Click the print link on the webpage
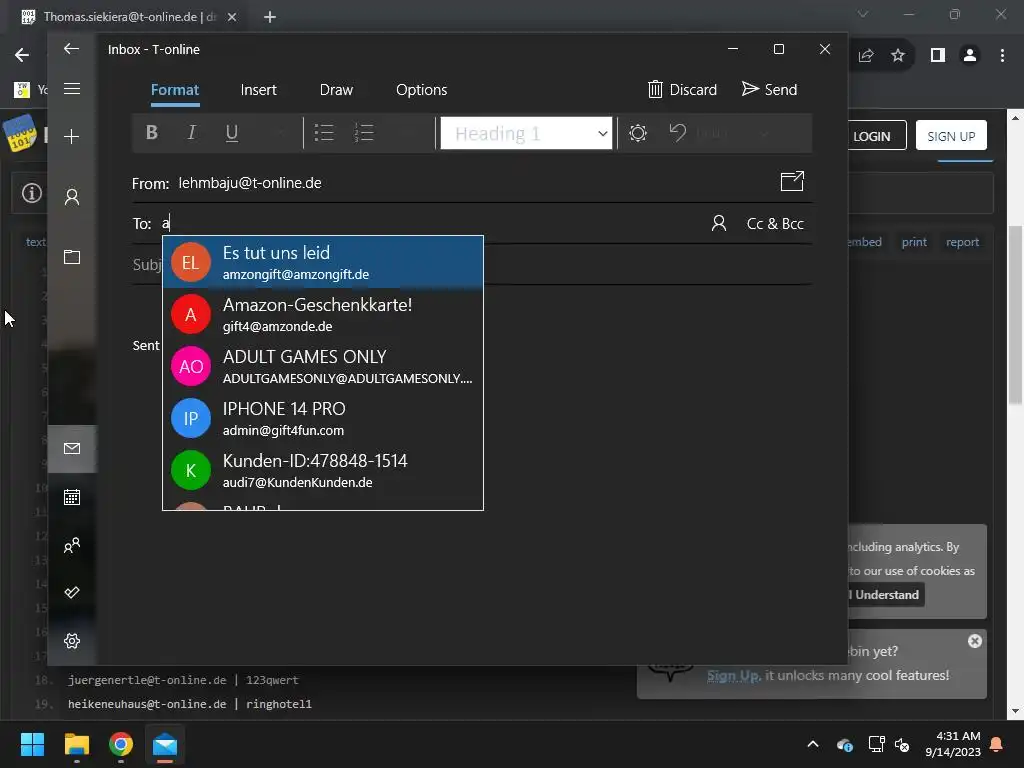The width and height of the screenshot is (1024, 768). [x=914, y=242]
